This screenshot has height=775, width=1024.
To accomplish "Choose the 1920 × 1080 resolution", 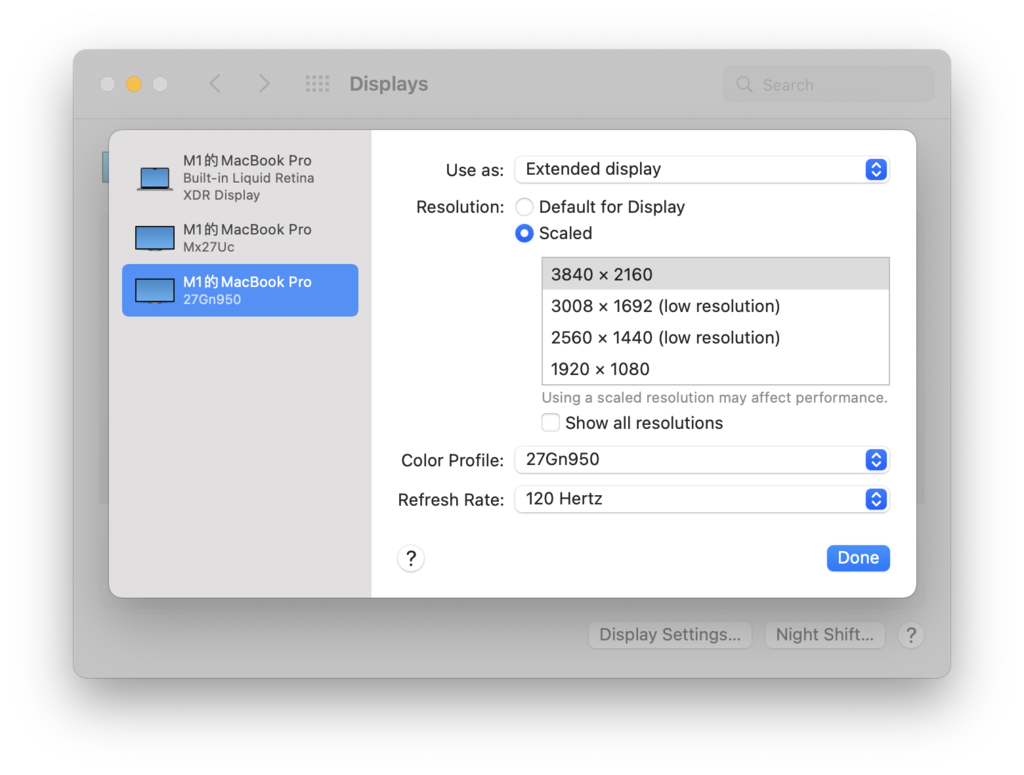I will (716, 369).
